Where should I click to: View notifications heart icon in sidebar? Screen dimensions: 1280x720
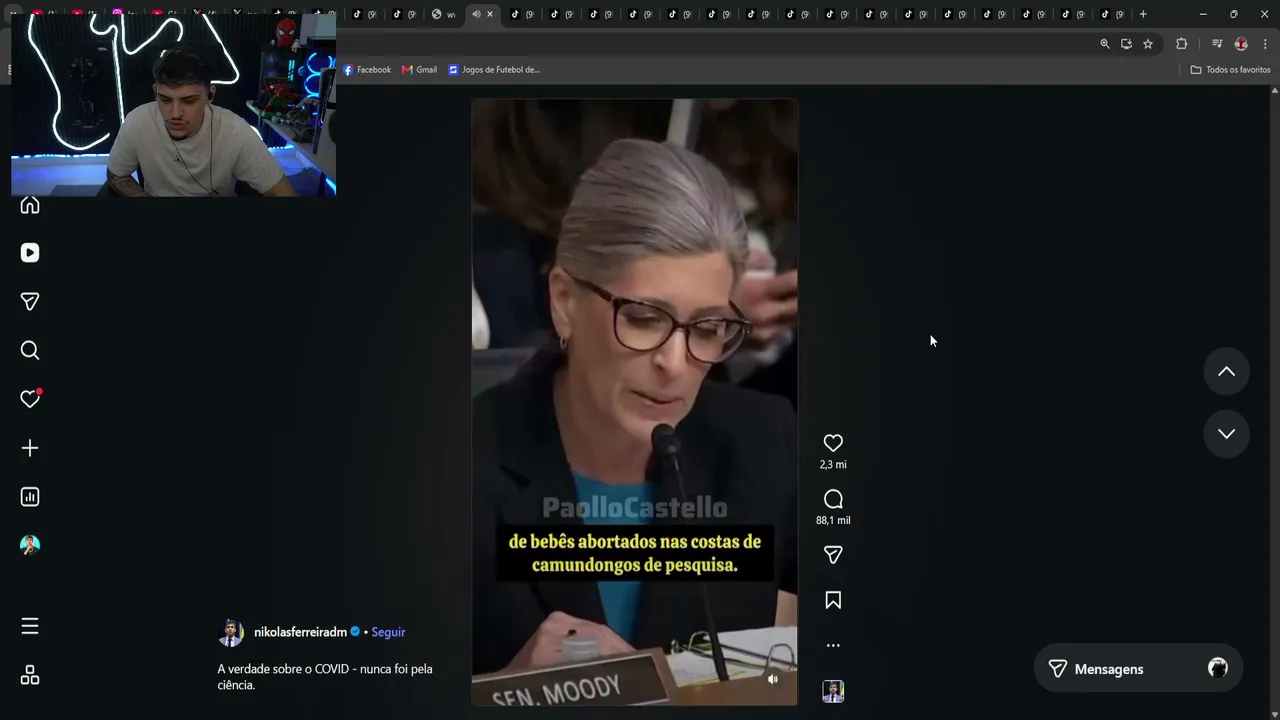tap(30, 399)
